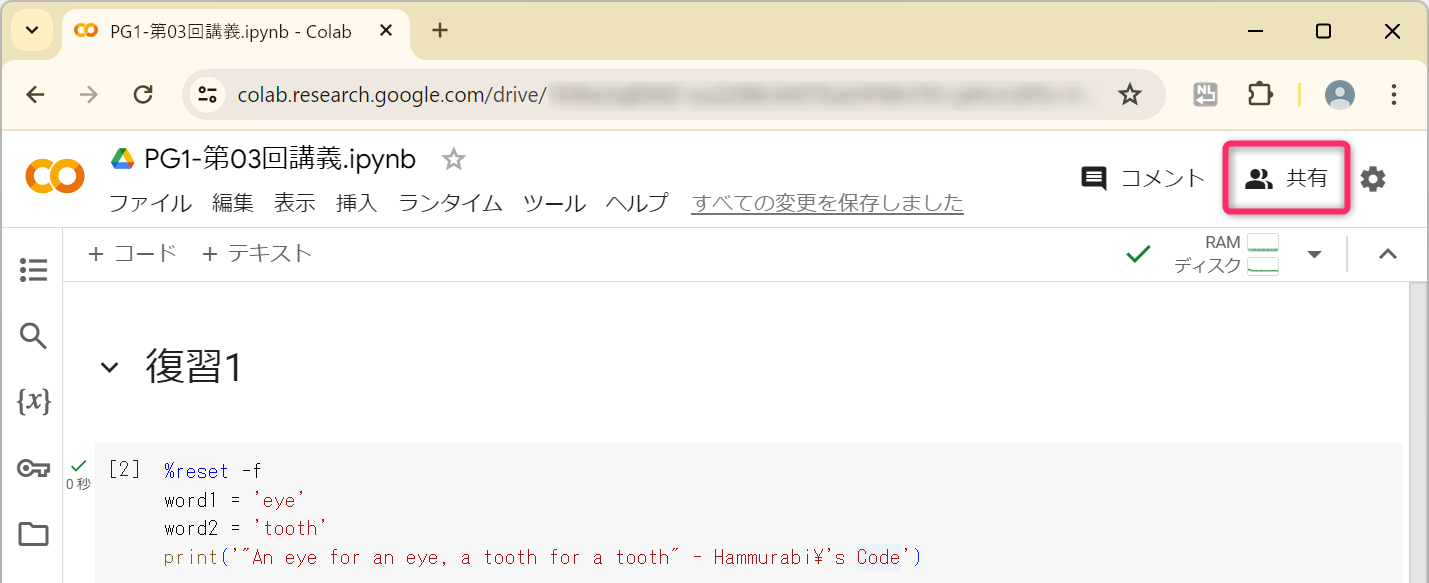
Task: Star the PG1-第03回講義.ipynb notebook
Action: (x=454, y=159)
